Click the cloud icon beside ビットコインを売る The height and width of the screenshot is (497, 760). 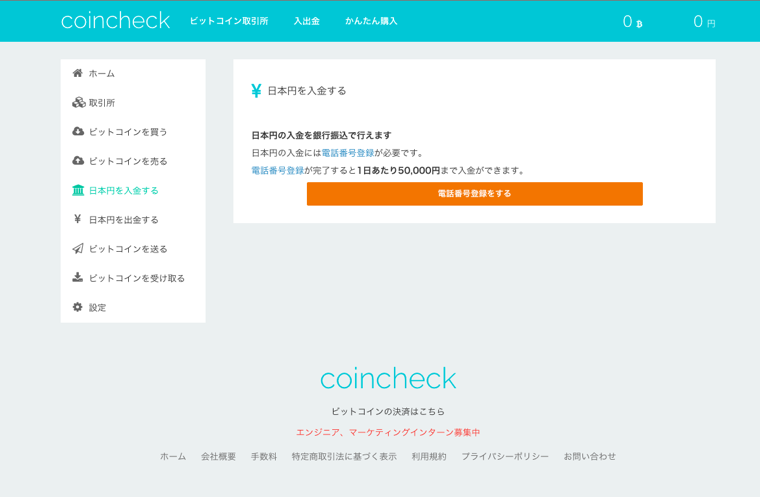click(78, 160)
